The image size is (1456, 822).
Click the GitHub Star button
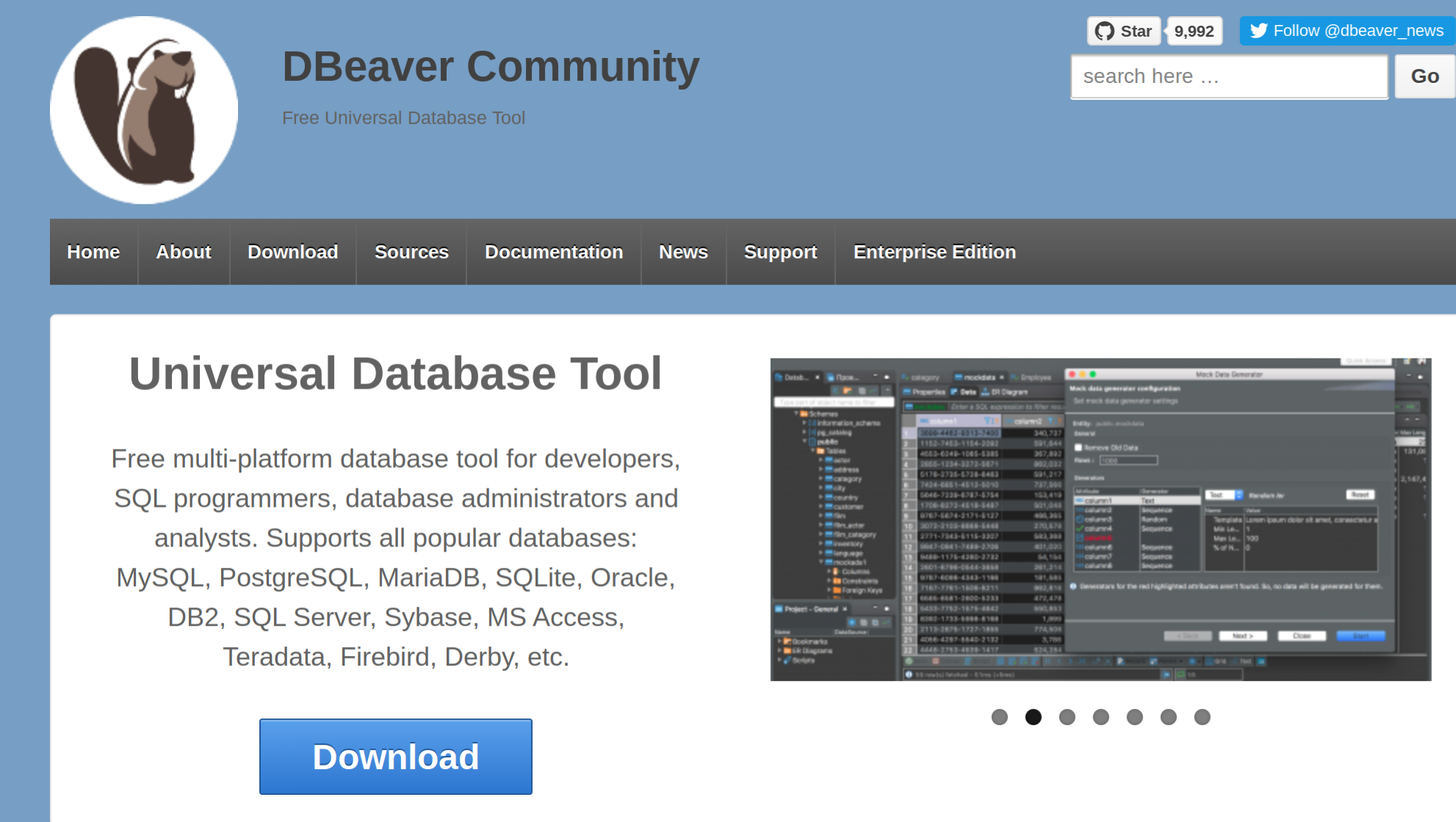(1123, 31)
